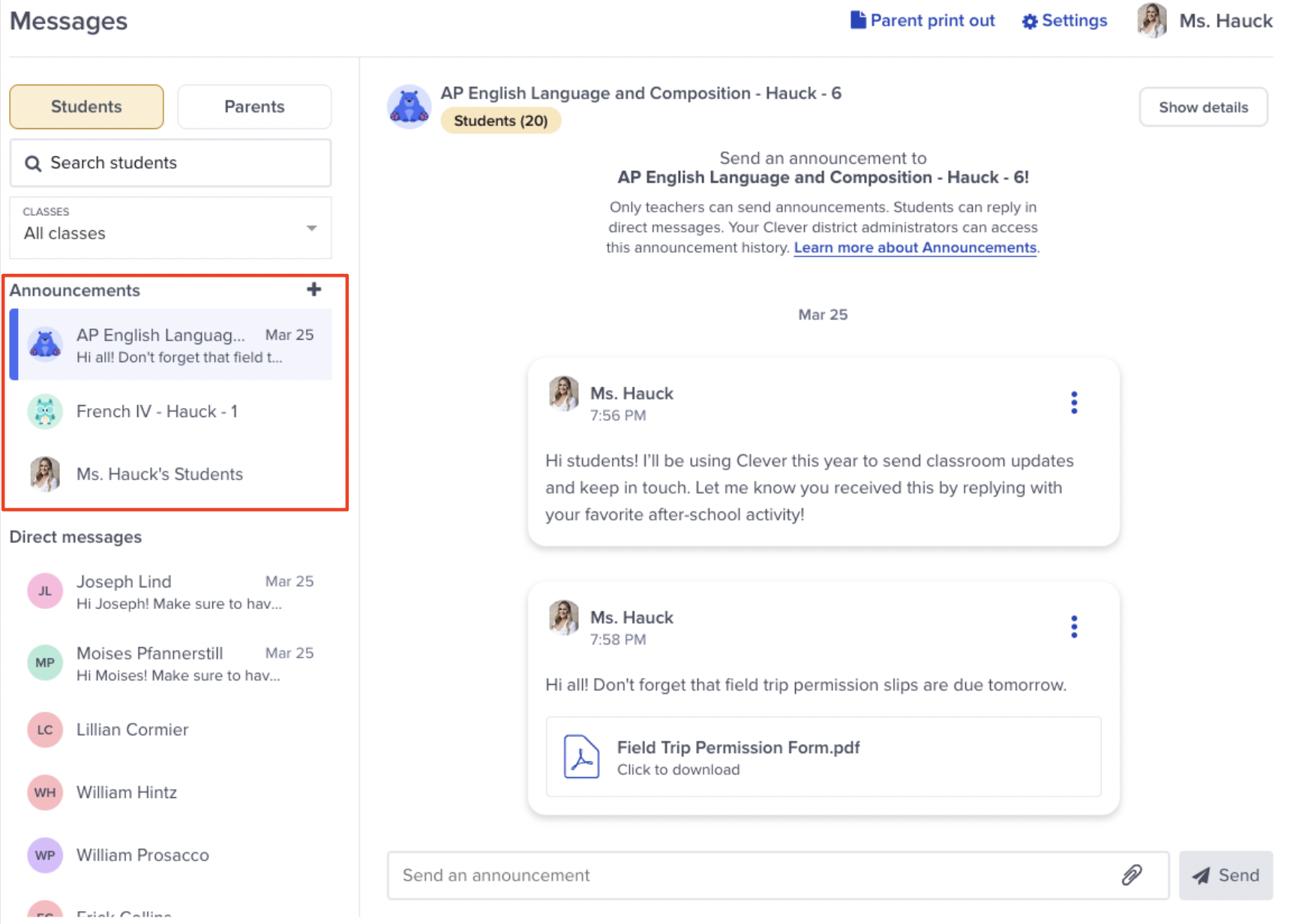
Task: Open the three-dot menu on the 7:56 PM message
Action: pos(1074,402)
